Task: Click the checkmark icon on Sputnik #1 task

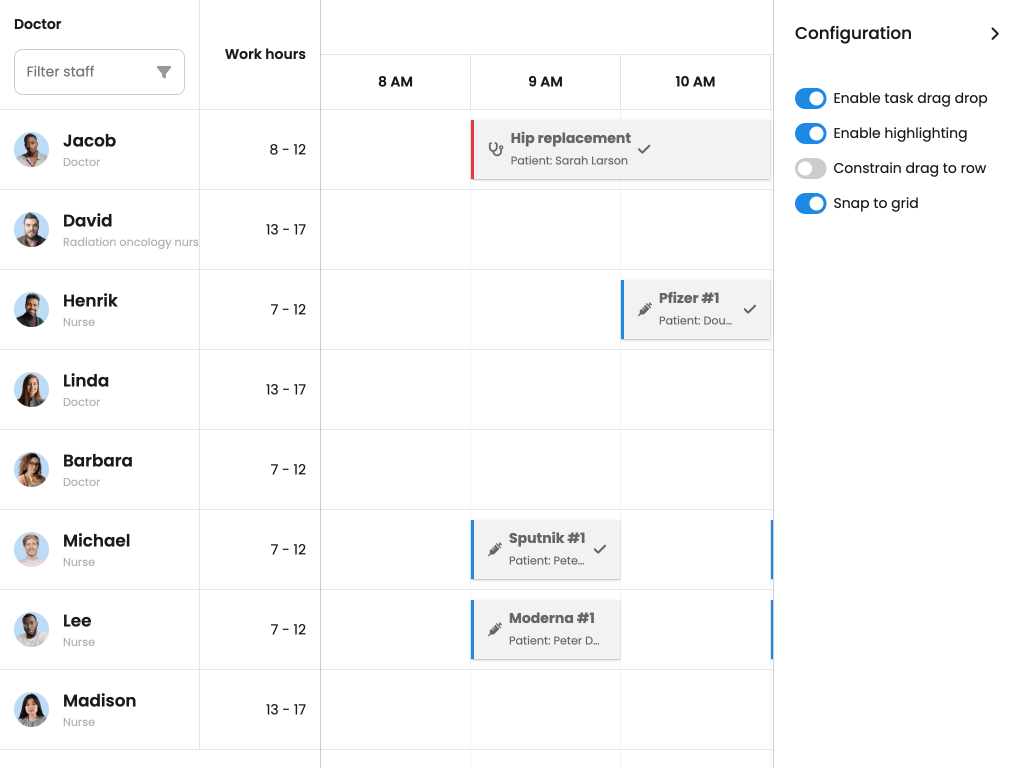Action: click(x=601, y=549)
